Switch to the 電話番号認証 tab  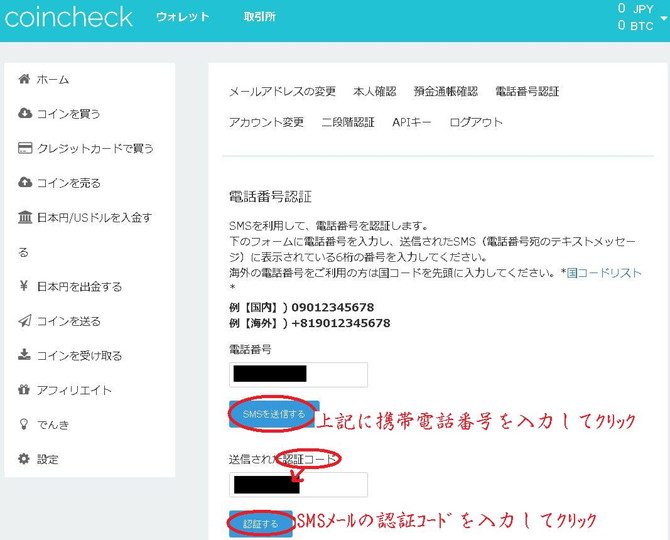point(527,91)
